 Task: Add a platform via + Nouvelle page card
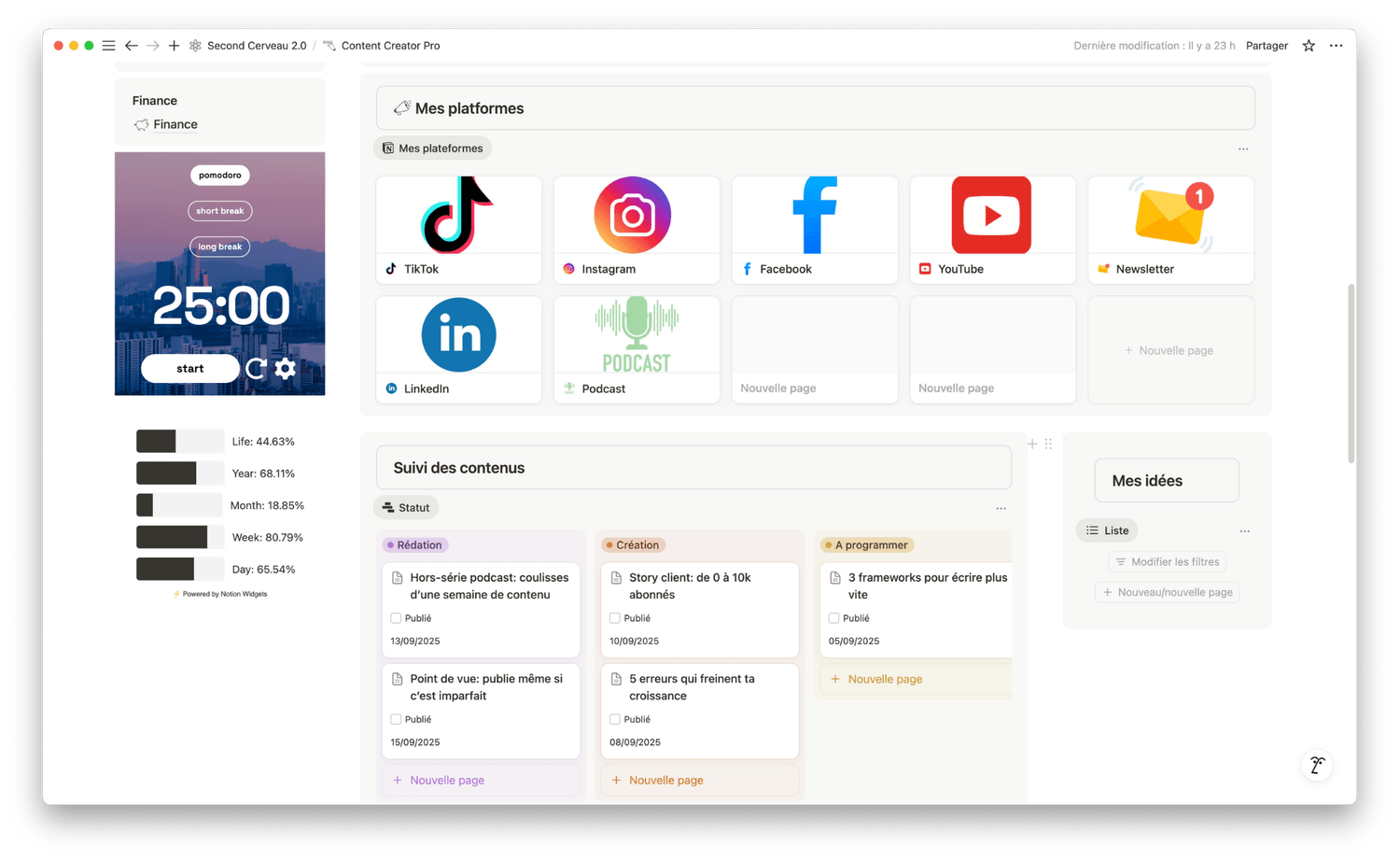coord(1170,350)
